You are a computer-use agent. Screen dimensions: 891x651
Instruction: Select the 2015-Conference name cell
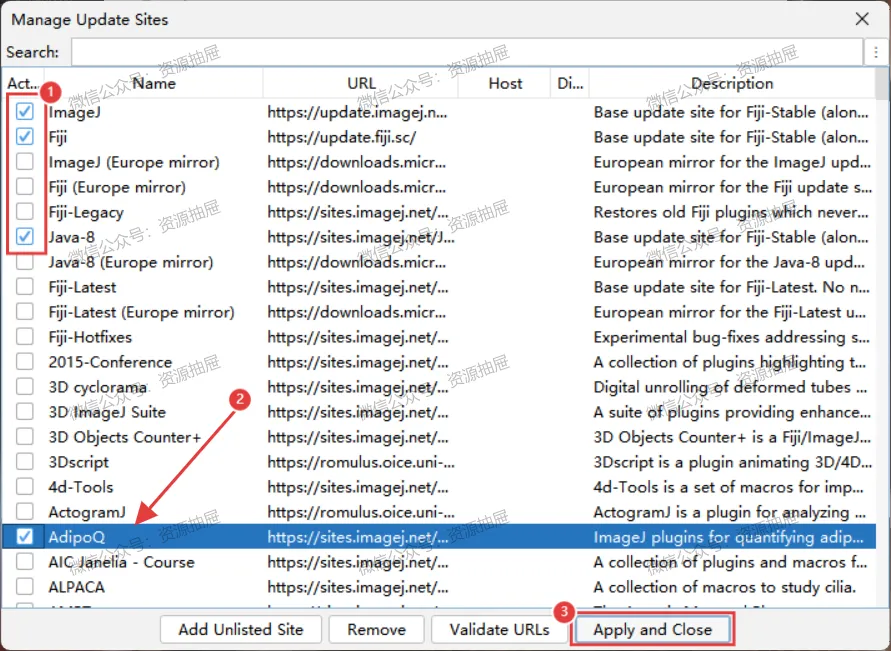click(153, 362)
